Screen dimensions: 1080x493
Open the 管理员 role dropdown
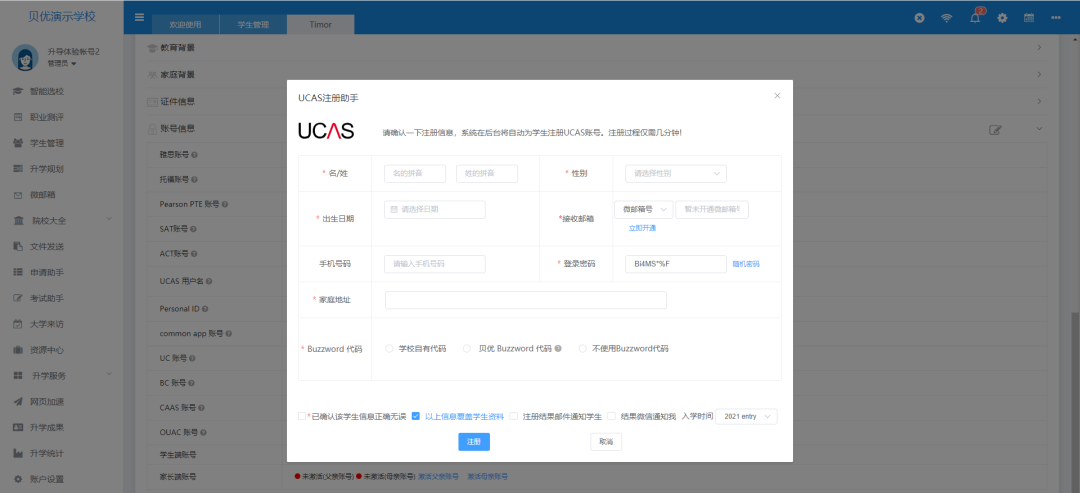pyautogui.click(x=62, y=63)
